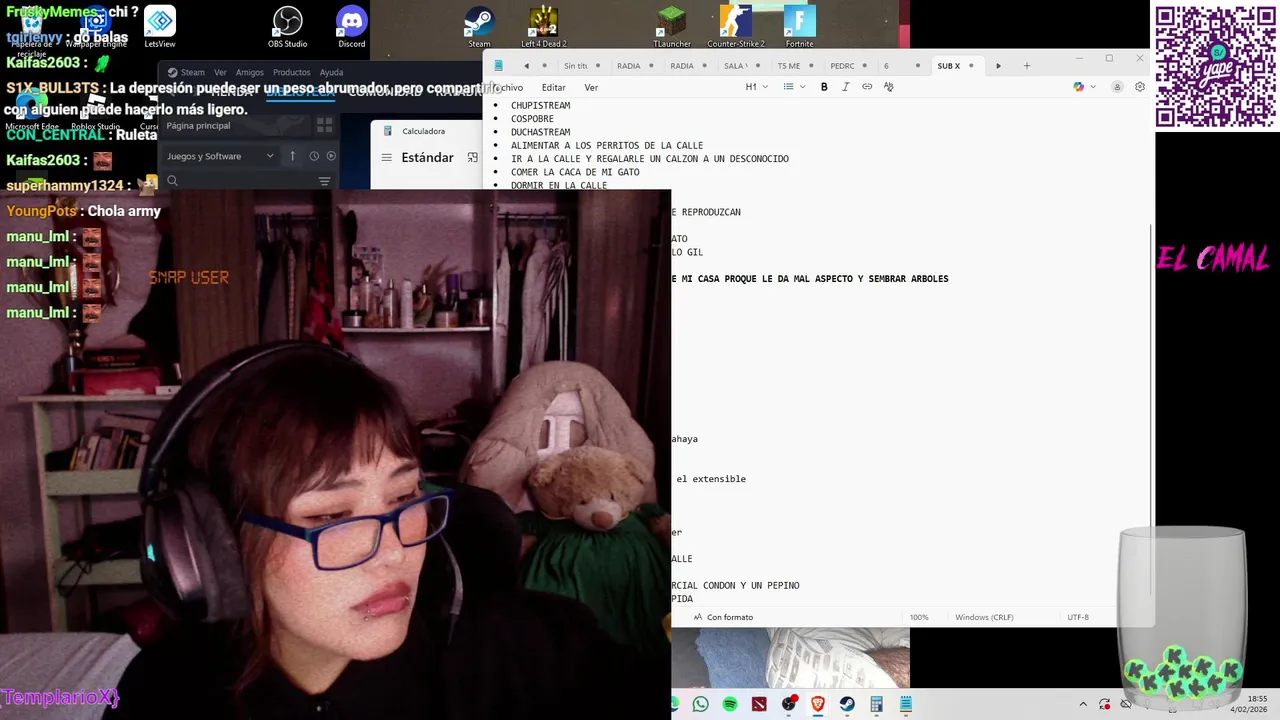Open the H1 heading dropdown
Image resolution: width=1280 pixels, height=720 pixels.
pyautogui.click(x=756, y=87)
